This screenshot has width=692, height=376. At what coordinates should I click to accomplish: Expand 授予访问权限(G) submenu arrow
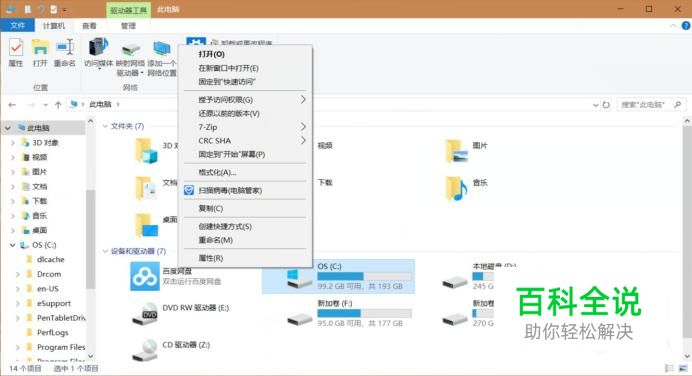(303, 100)
